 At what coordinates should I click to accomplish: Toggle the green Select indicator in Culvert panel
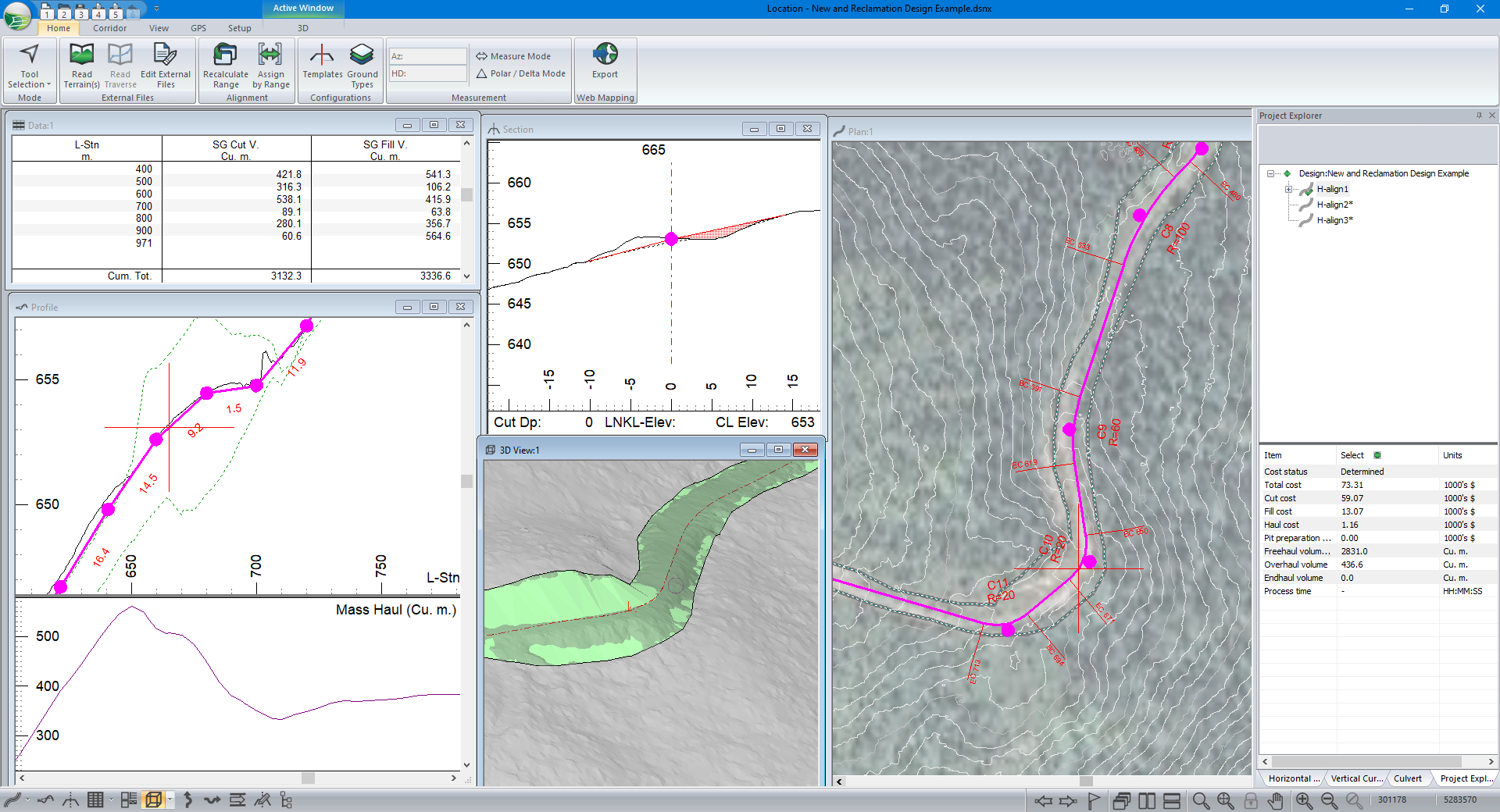pyautogui.click(x=1377, y=455)
